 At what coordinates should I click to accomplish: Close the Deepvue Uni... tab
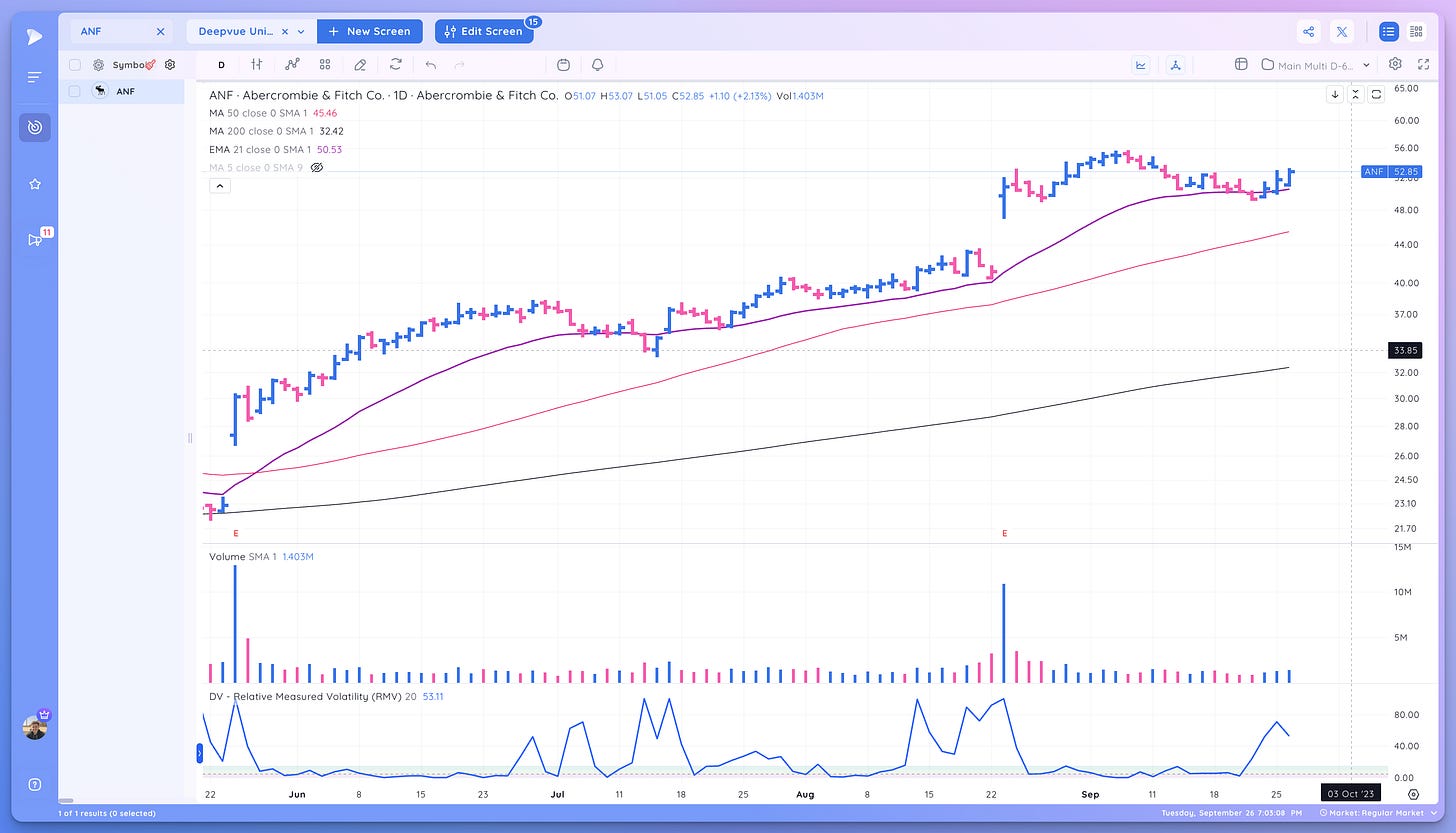[284, 32]
